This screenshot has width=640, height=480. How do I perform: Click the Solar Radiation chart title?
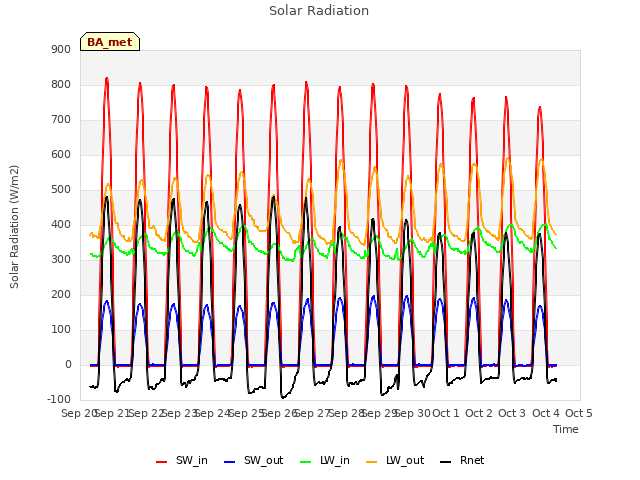(x=319, y=11)
